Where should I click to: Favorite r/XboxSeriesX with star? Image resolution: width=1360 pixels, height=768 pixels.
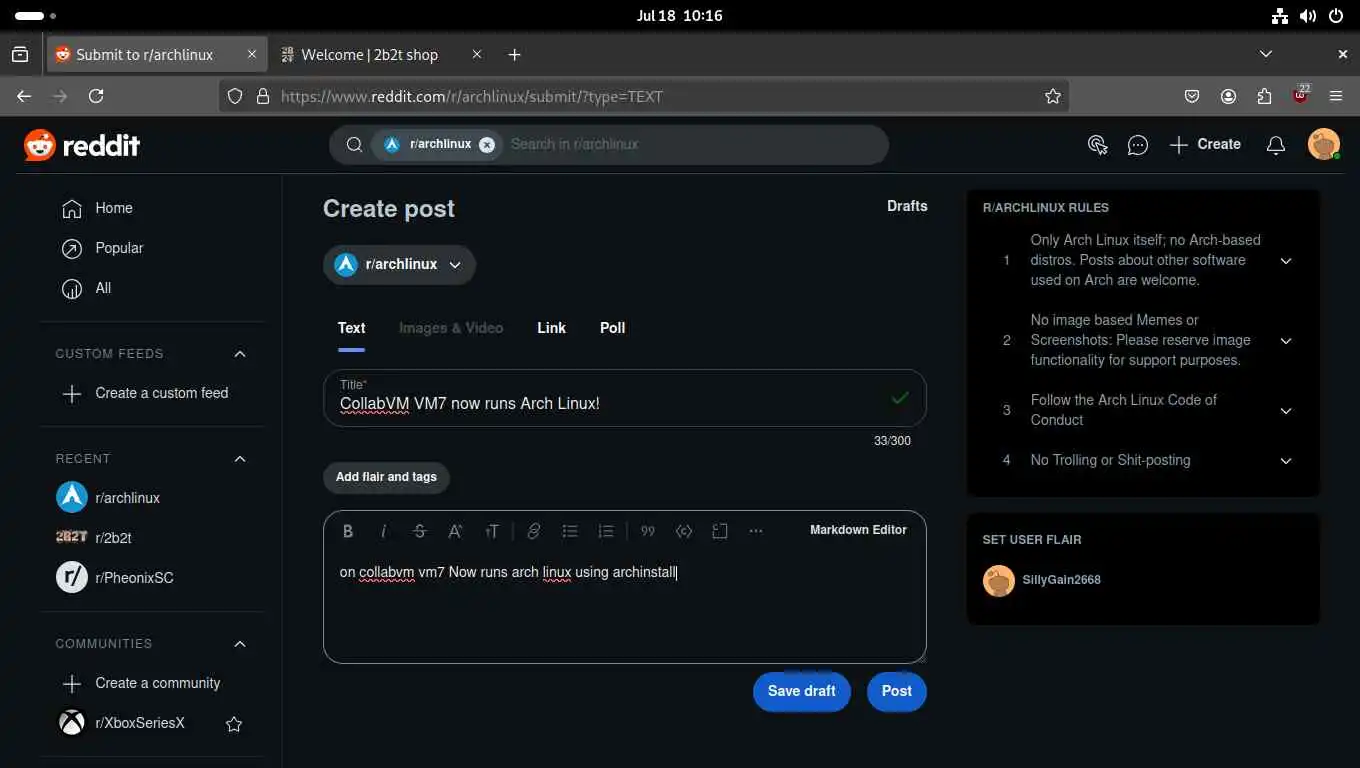tap(234, 724)
